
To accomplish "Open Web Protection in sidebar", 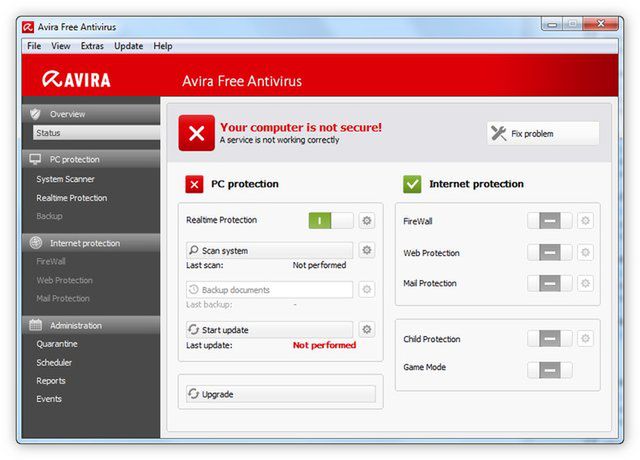I will [x=64, y=280].
